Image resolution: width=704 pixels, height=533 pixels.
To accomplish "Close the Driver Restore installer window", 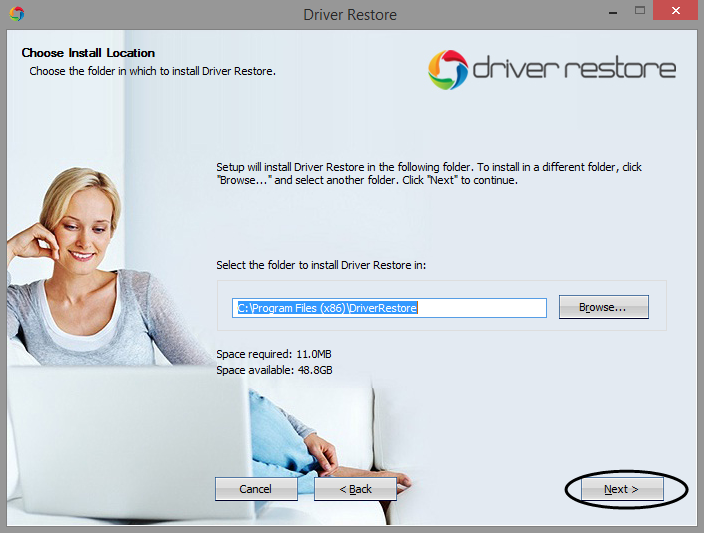I will [x=676, y=10].
